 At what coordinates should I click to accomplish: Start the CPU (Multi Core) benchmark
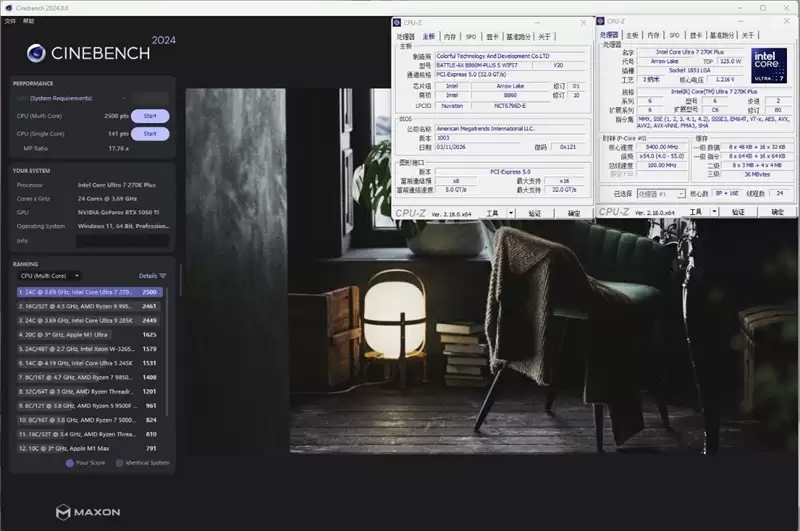click(x=150, y=116)
